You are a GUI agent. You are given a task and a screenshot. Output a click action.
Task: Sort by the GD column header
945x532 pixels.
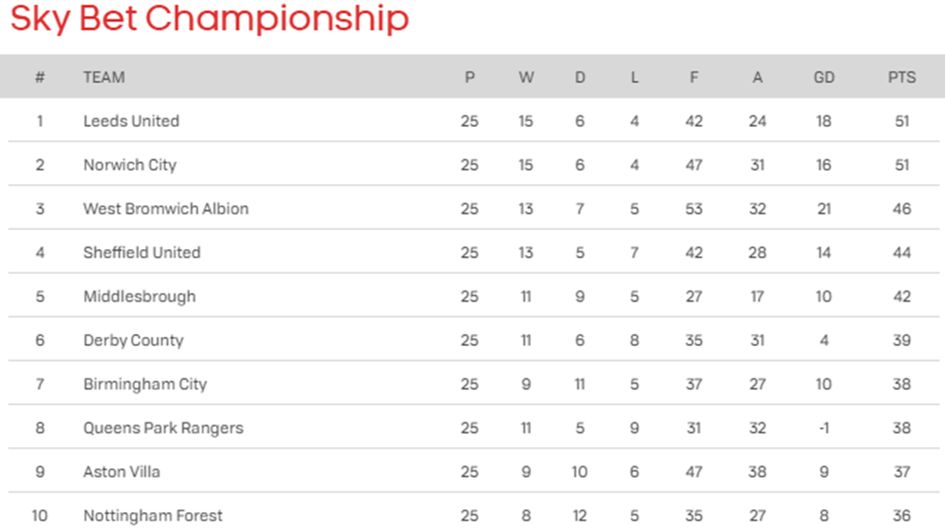coord(823,77)
